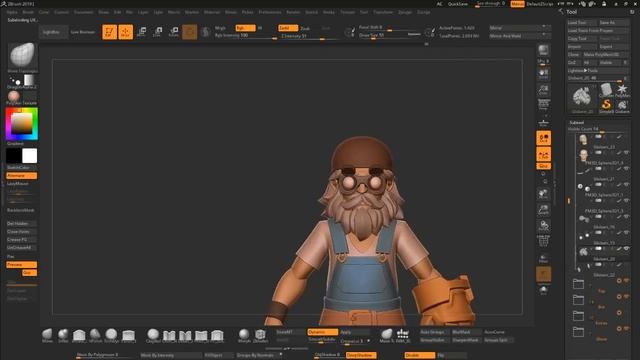Image resolution: width=640 pixels, height=360 pixels.
Task: Open the Brush menu
Action: [28, 12]
